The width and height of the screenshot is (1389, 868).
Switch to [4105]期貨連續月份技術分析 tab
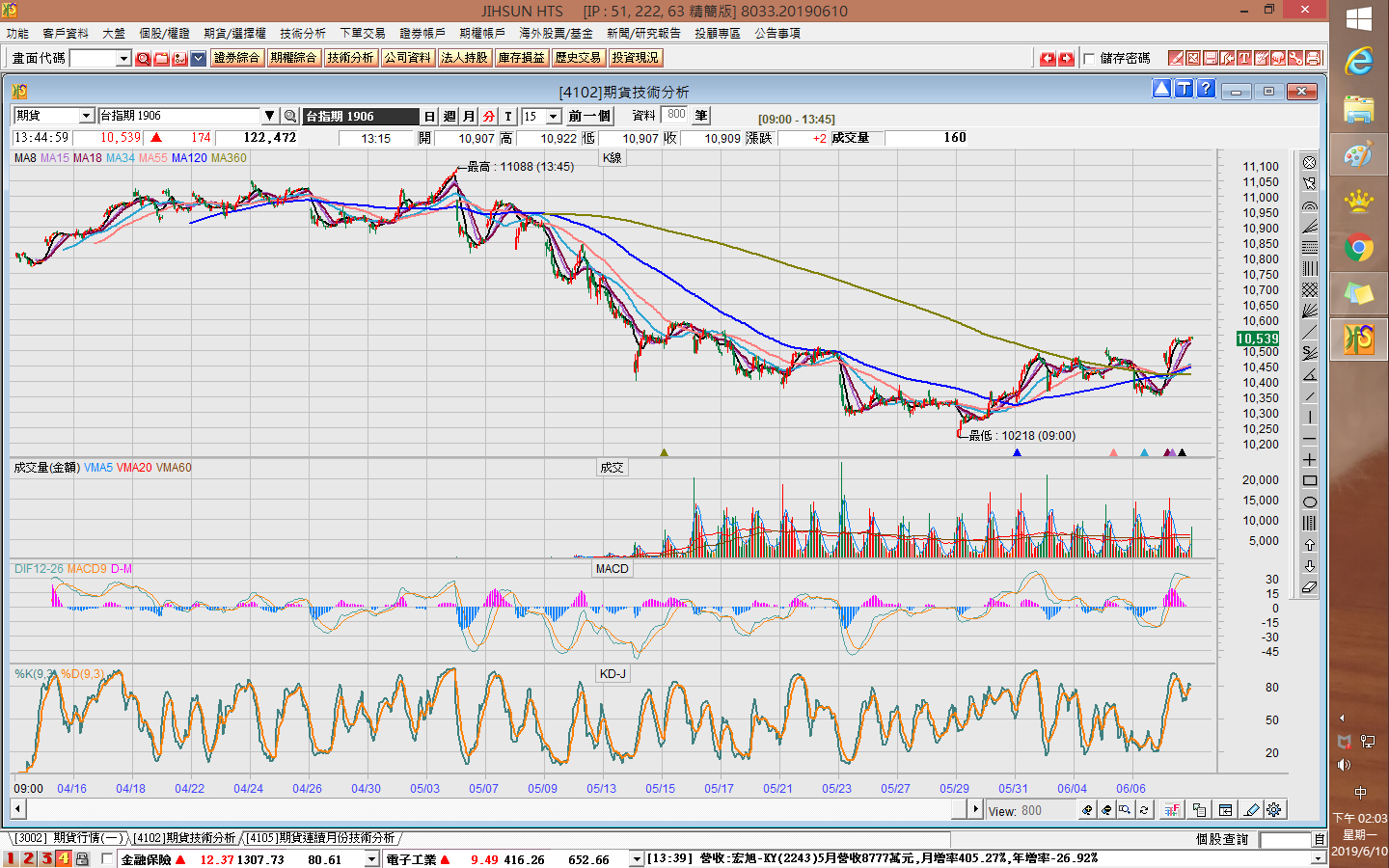(x=320, y=838)
